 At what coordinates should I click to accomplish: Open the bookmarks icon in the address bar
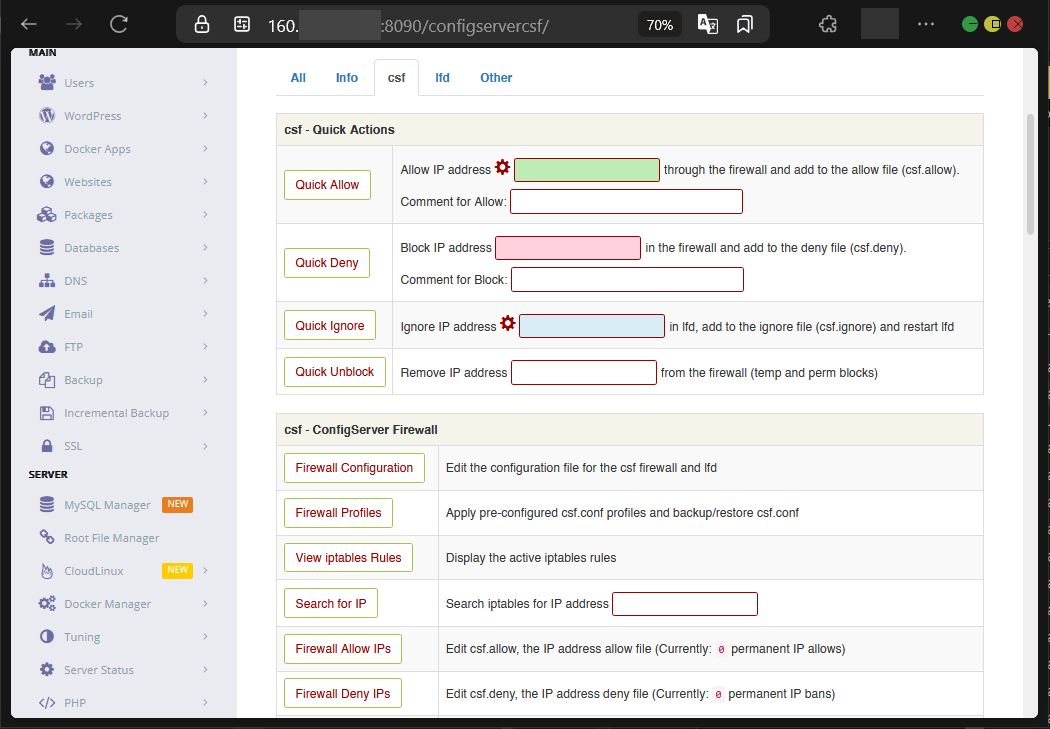click(x=745, y=25)
